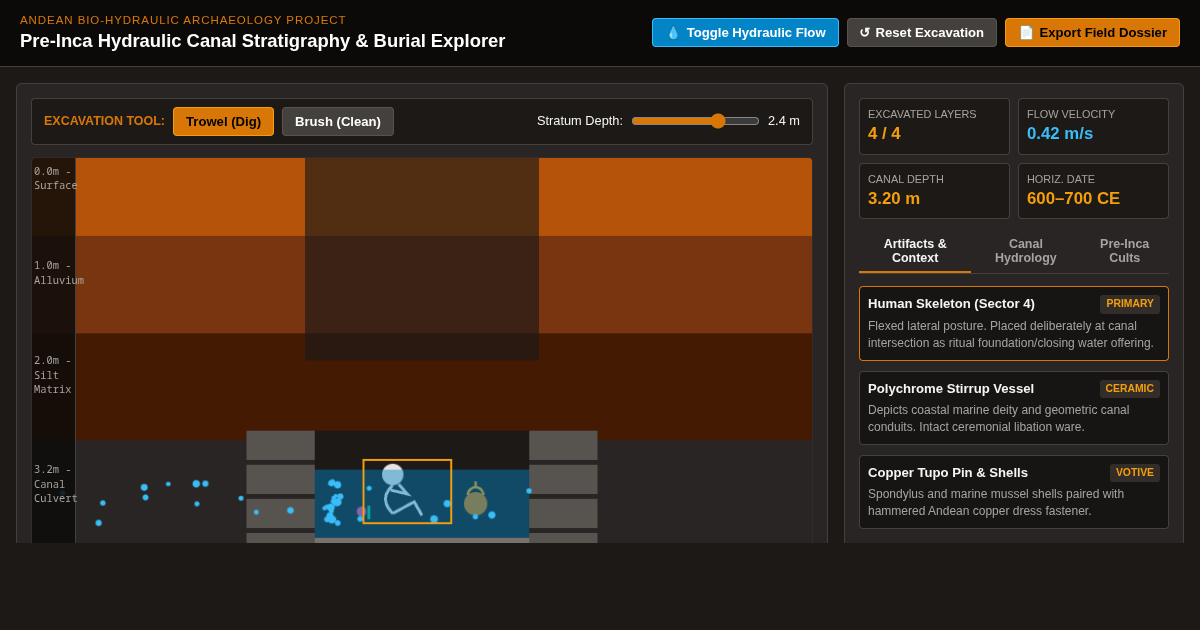Switch to the Canal Hydrology tab
The width and height of the screenshot is (1200, 630).
1026,251
